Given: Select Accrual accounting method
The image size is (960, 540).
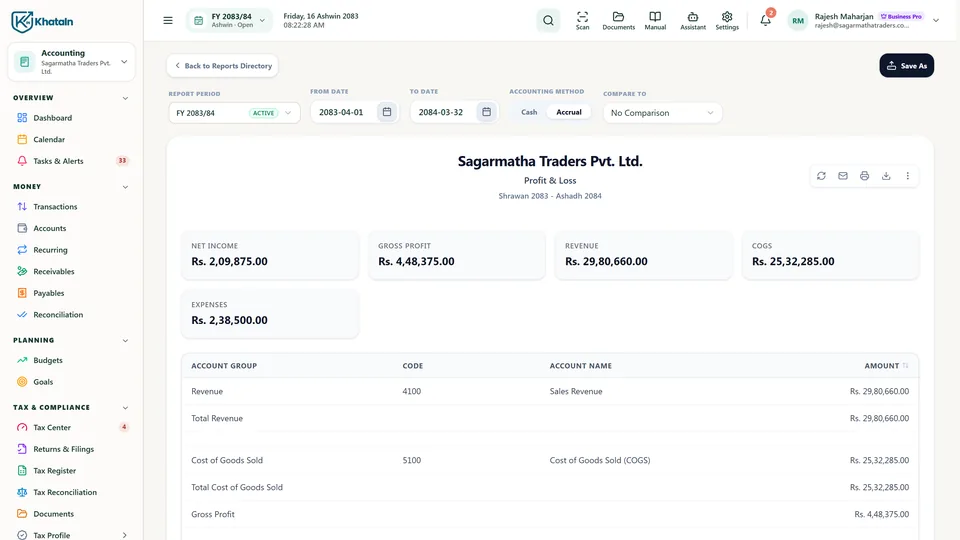Looking at the screenshot, I should [x=569, y=112].
